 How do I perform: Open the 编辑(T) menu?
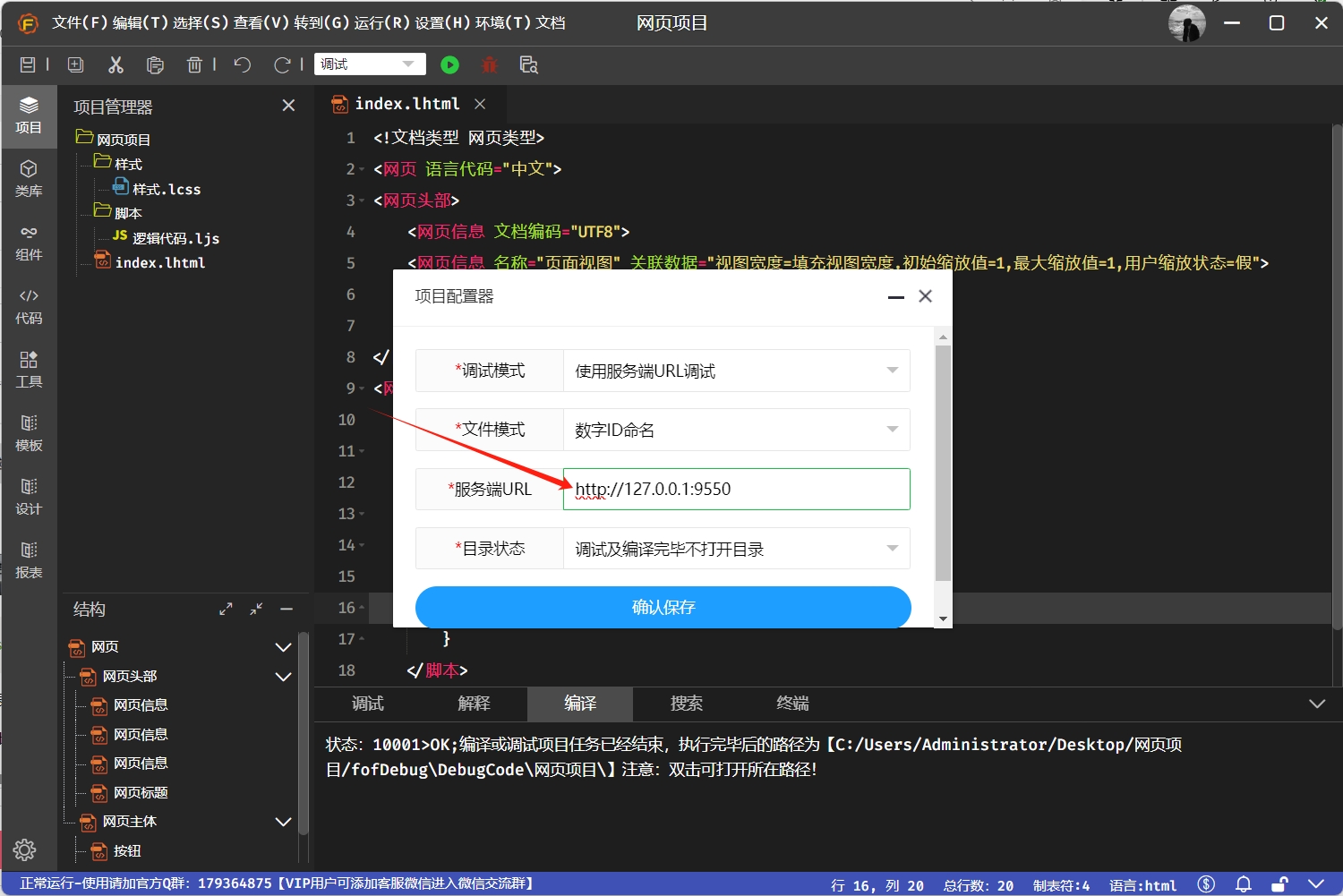(141, 22)
